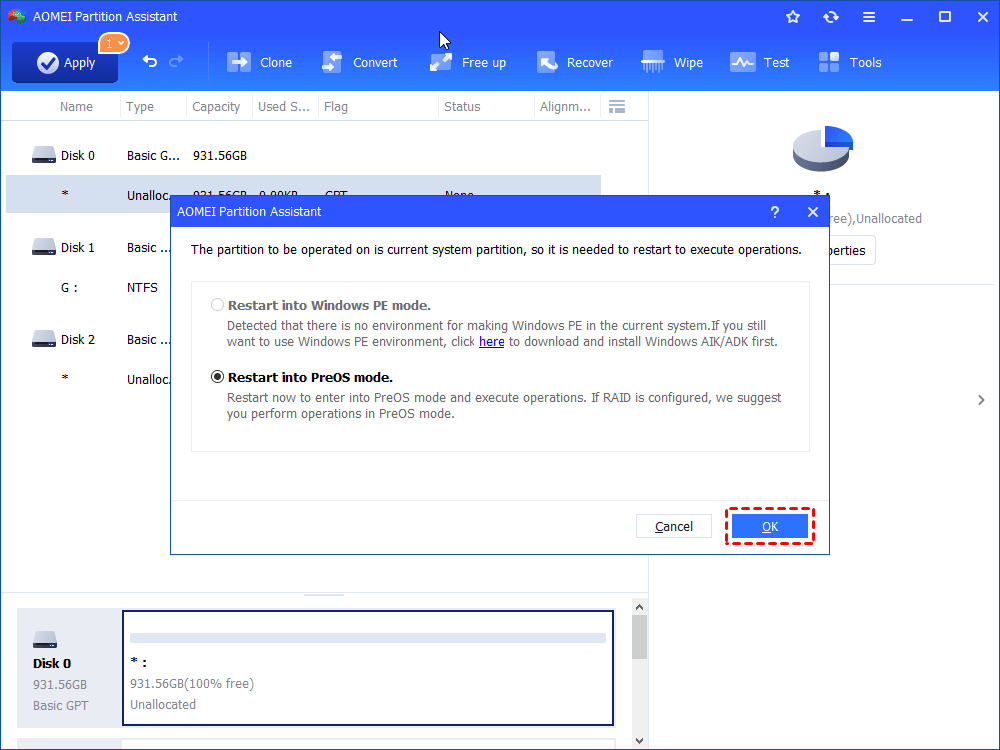Click the Disk 1 drive icon in list

(43, 247)
